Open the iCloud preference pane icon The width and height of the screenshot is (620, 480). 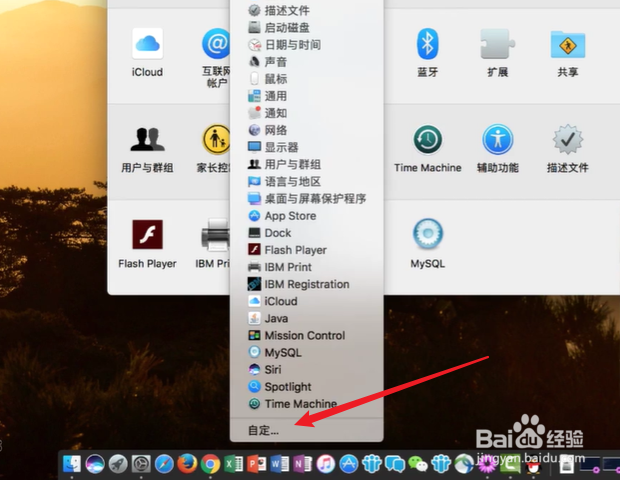point(147,44)
